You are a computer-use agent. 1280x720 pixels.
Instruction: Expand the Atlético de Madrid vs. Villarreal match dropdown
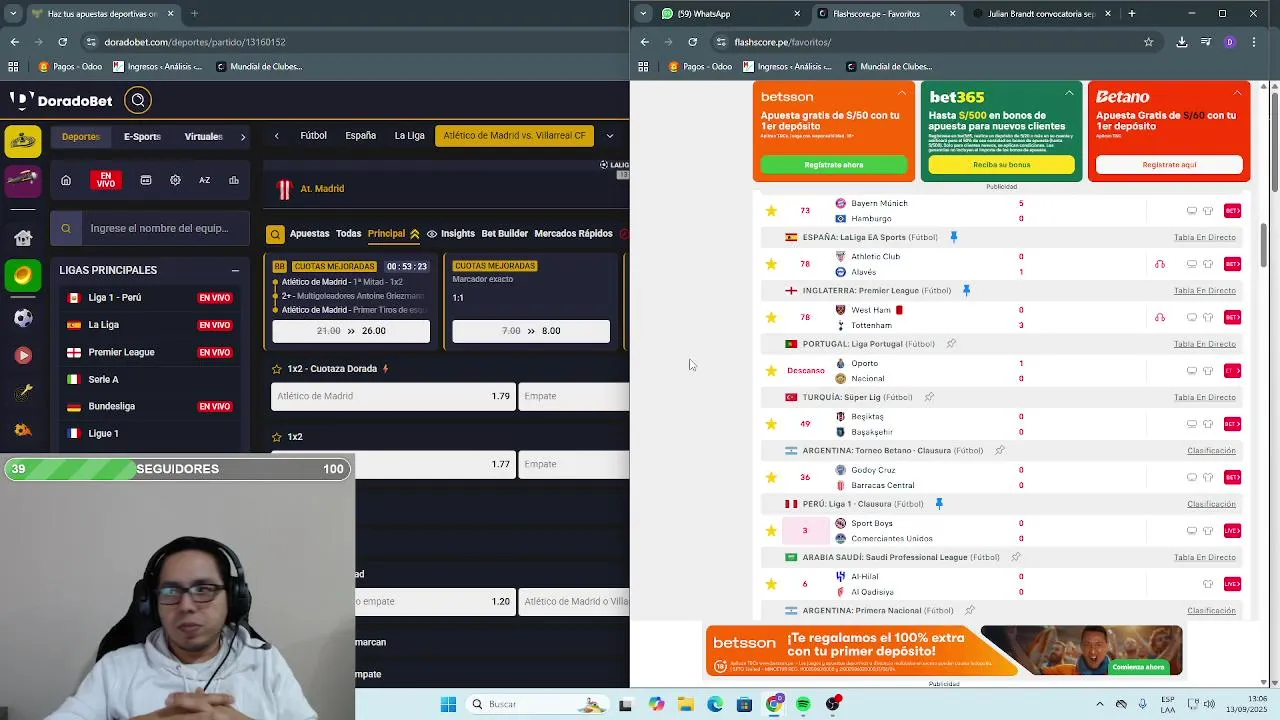tap(609, 136)
